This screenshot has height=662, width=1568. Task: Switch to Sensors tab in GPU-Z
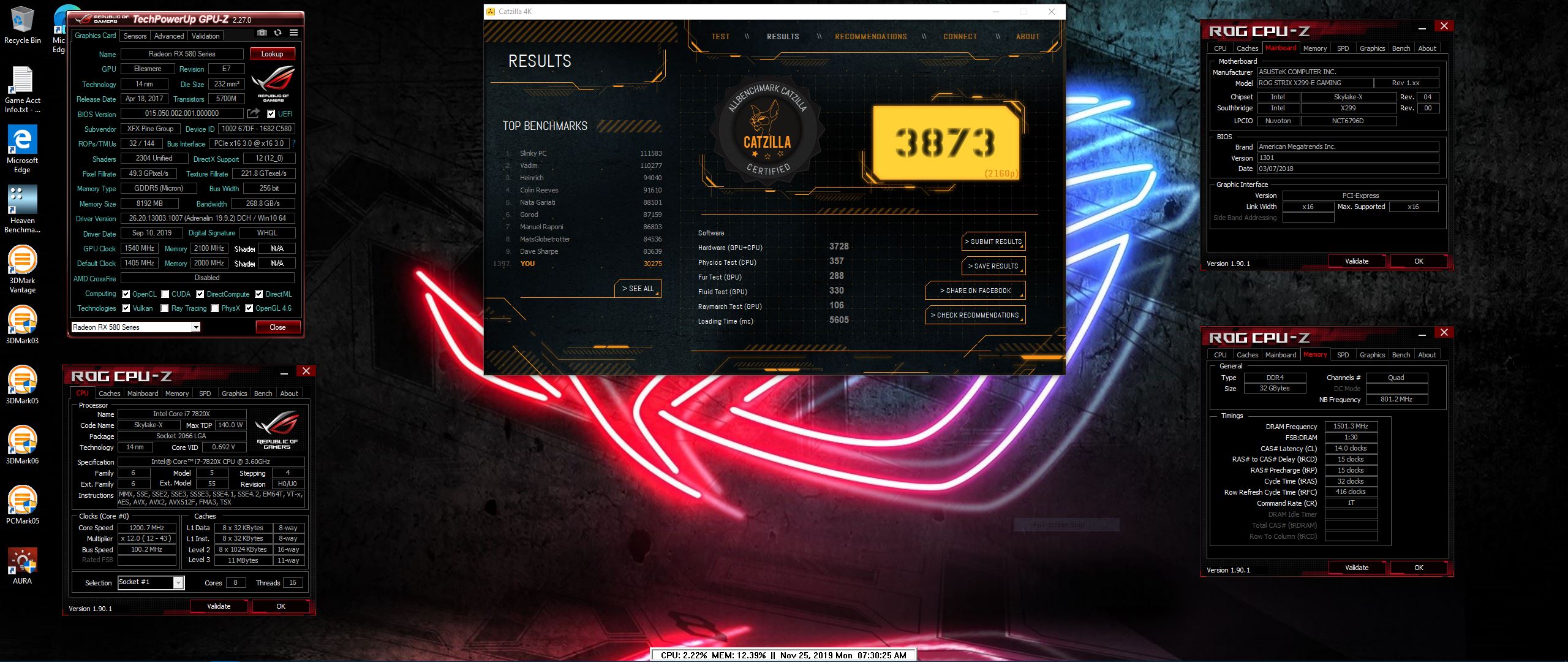(135, 36)
